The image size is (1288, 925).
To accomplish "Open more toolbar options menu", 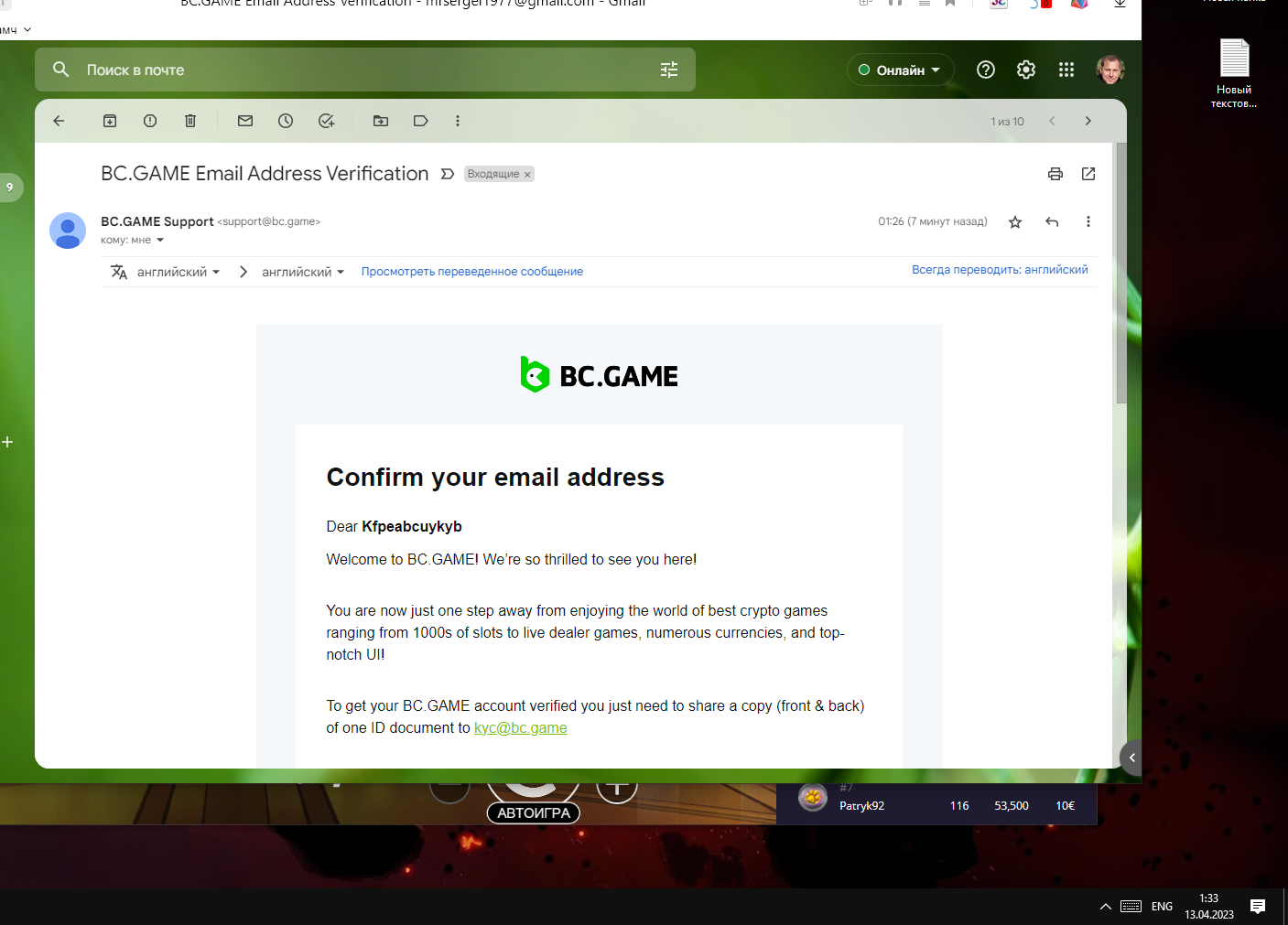I will tap(458, 121).
